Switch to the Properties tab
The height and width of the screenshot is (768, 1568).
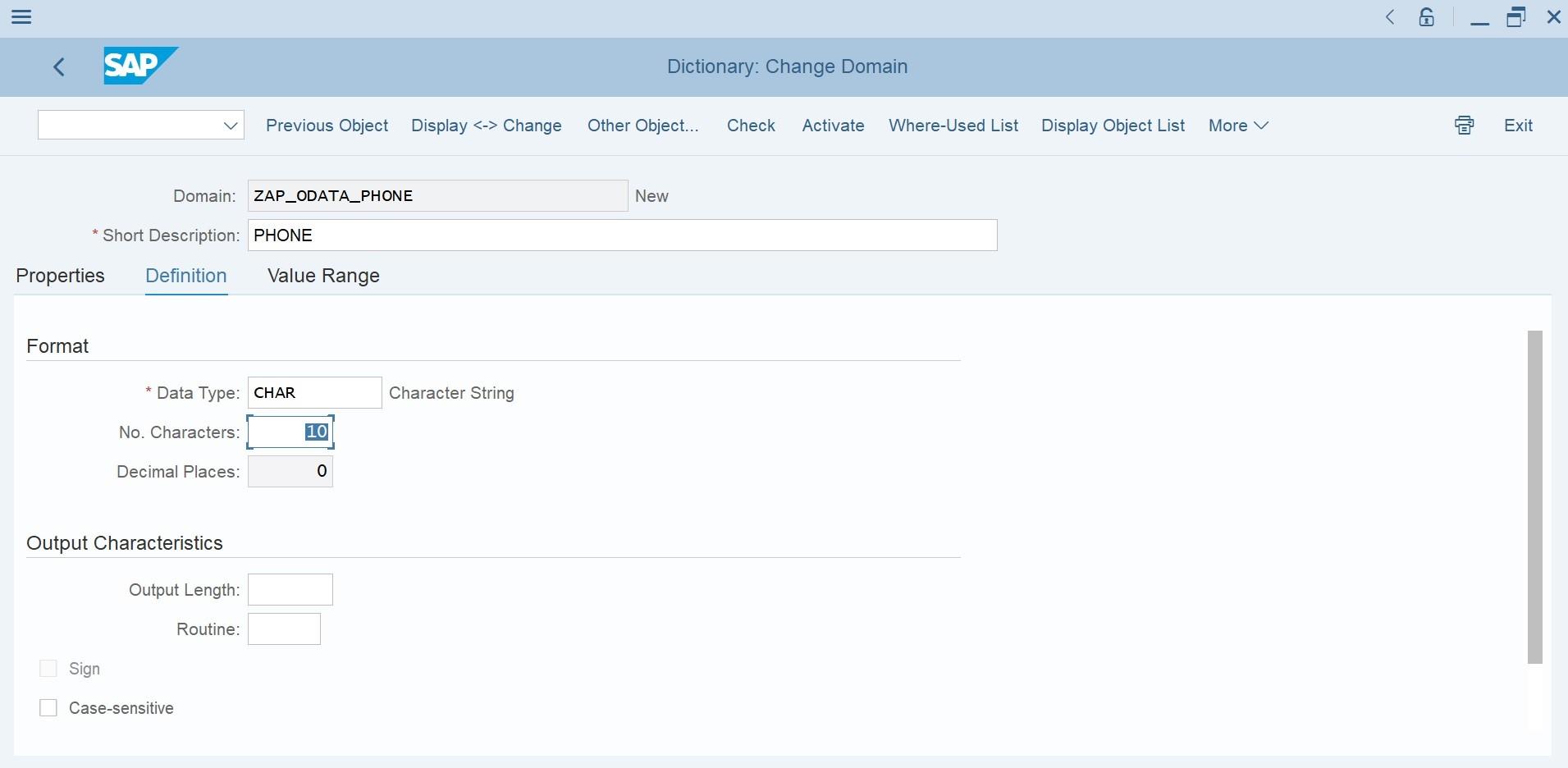pos(60,276)
